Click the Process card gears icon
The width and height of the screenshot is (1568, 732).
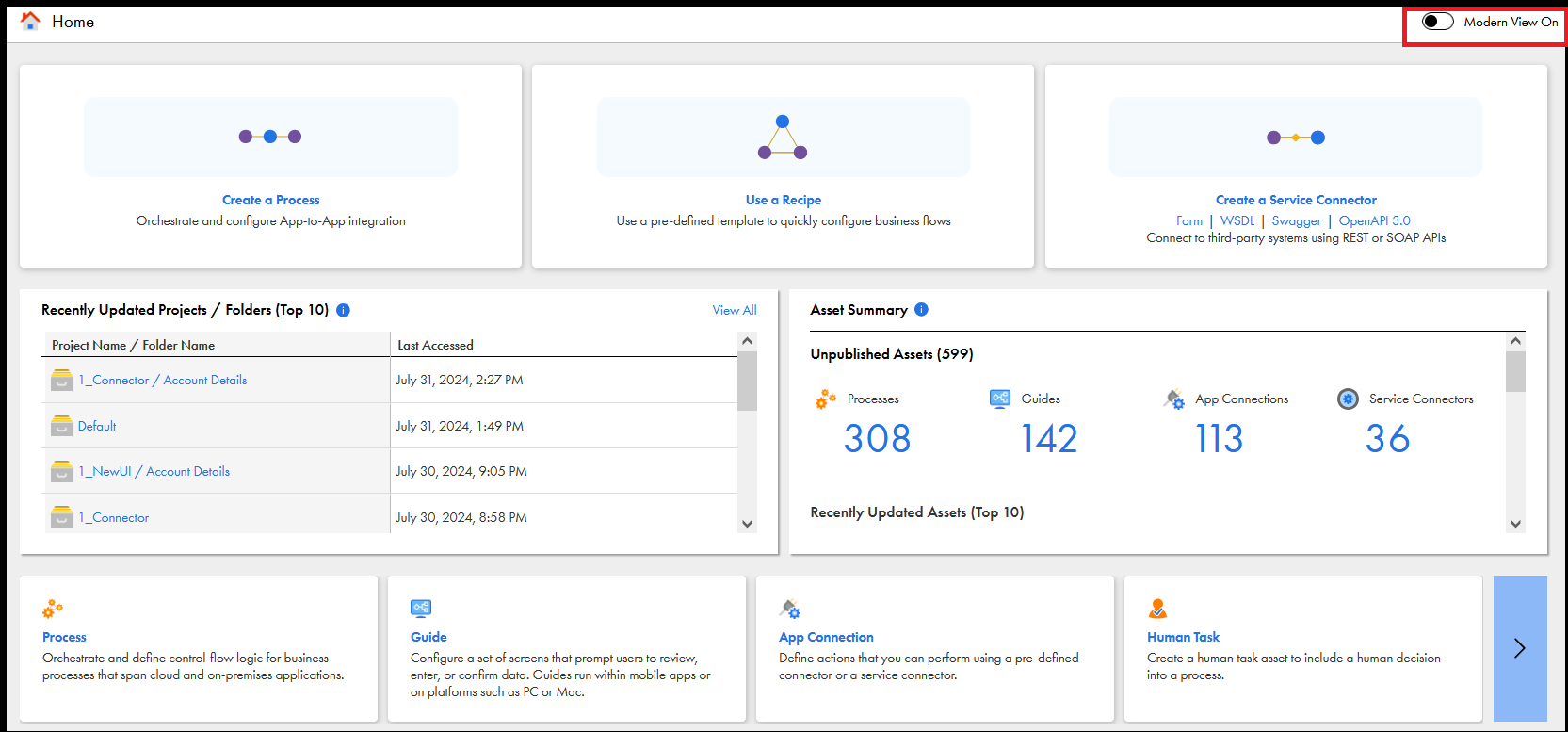click(x=53, y=609)
